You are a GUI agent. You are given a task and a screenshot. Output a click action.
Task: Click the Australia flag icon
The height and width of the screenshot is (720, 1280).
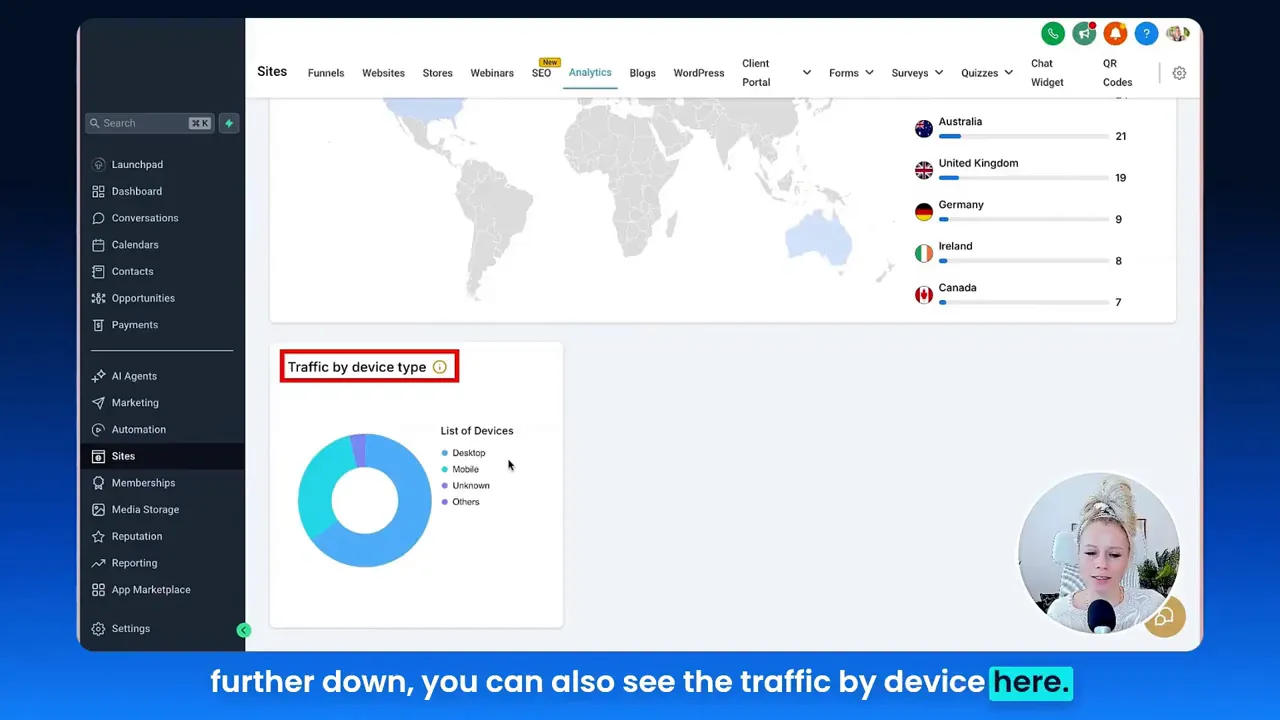click(924, 129)
